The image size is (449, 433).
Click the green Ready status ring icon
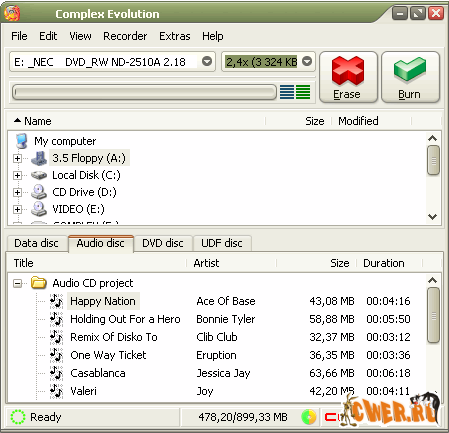pos(18,417)
